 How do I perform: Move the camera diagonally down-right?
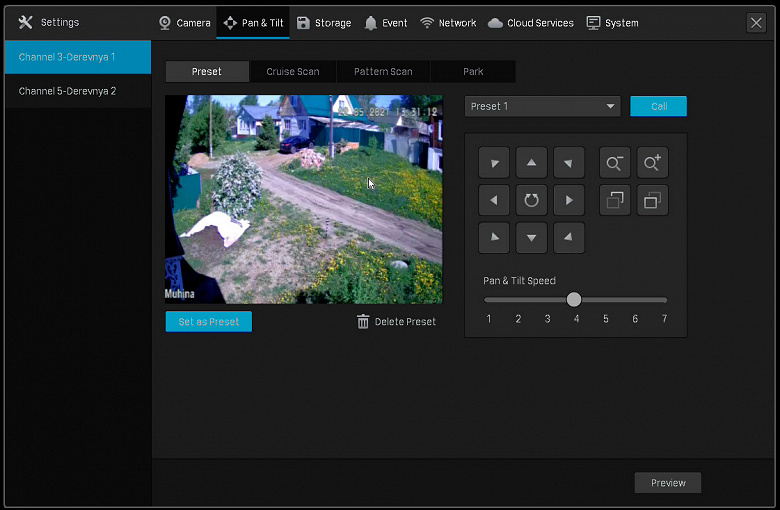point(569,238)
